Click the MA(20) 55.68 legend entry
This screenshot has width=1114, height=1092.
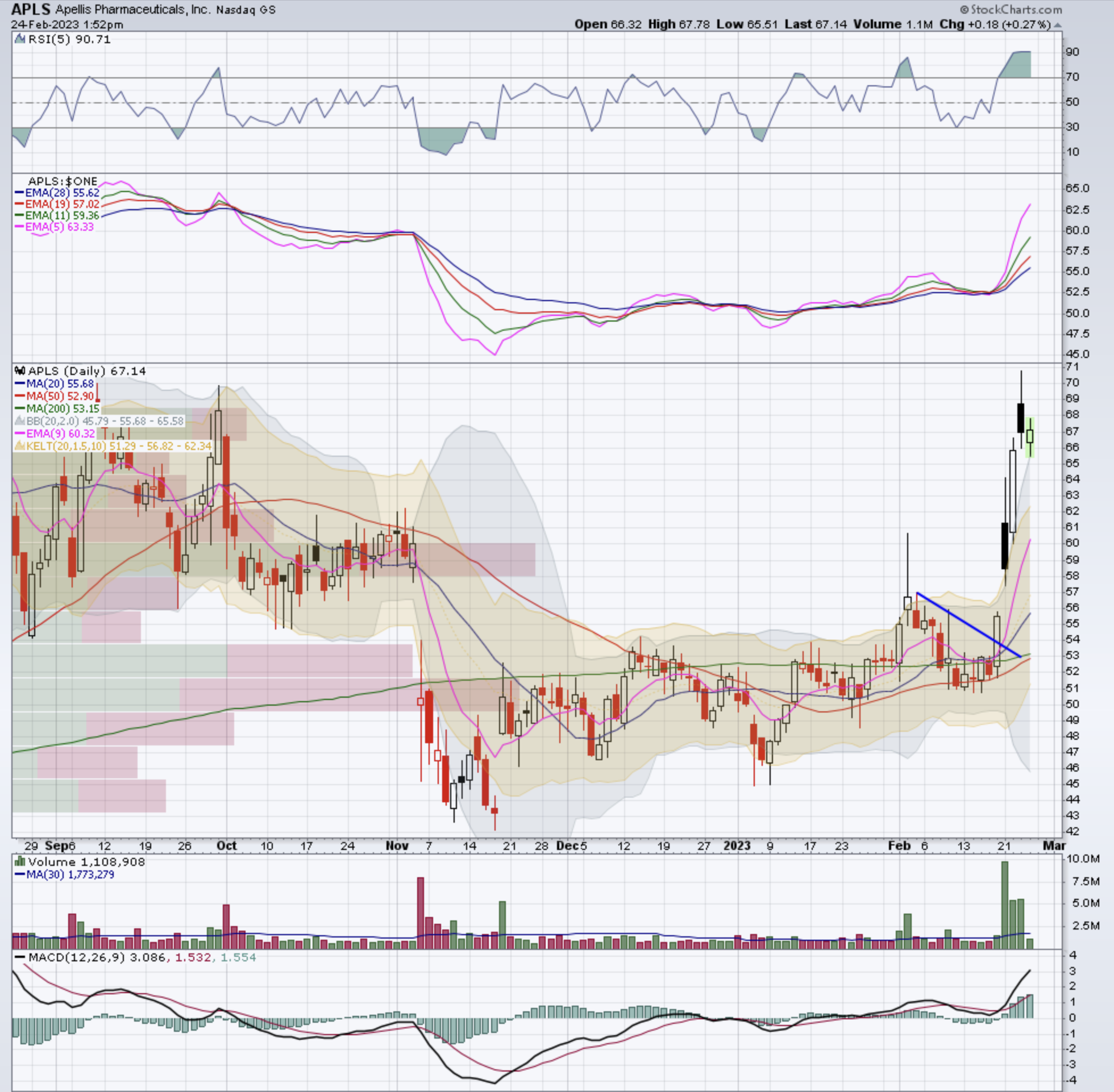click(x=60, y=384)
